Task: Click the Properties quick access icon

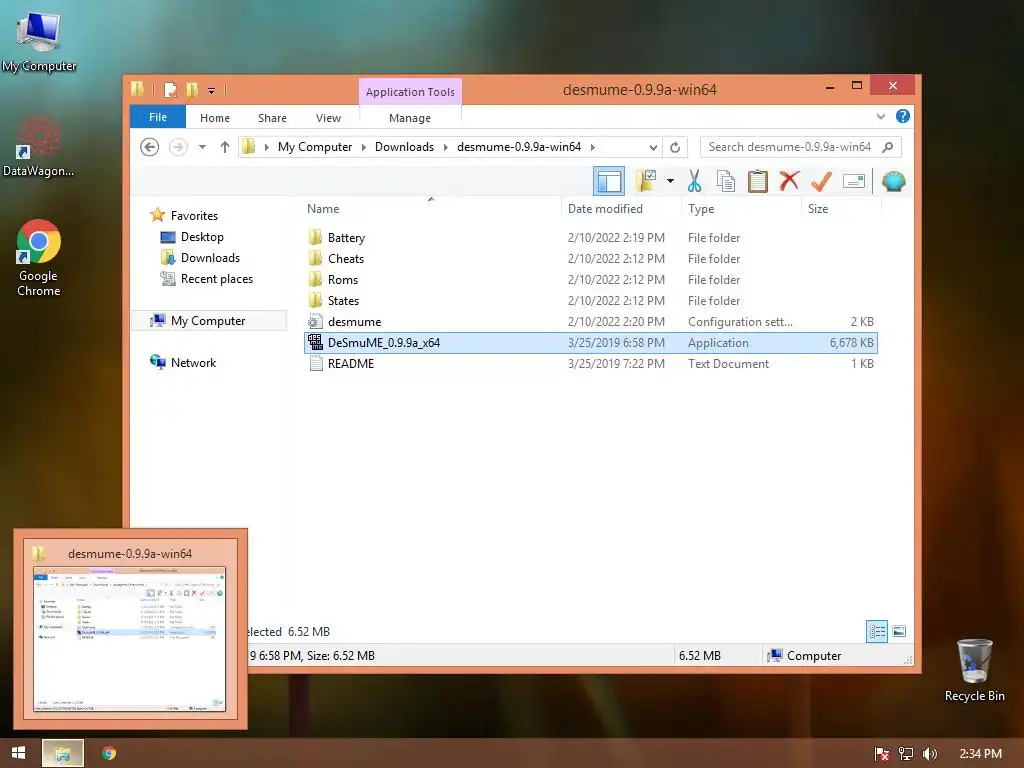Action: pos(170,89)
